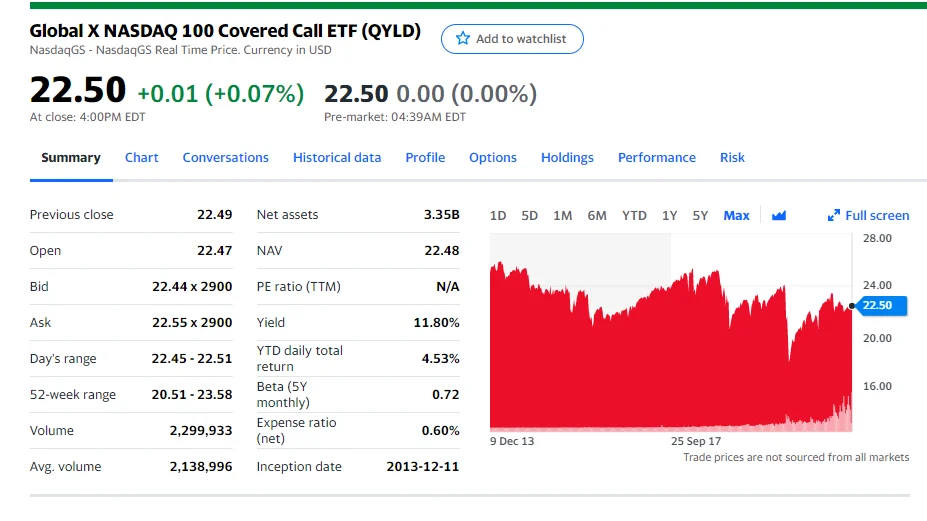Open the Chart tab
Viewport: 927px width, 521px height.
(141, 157)
